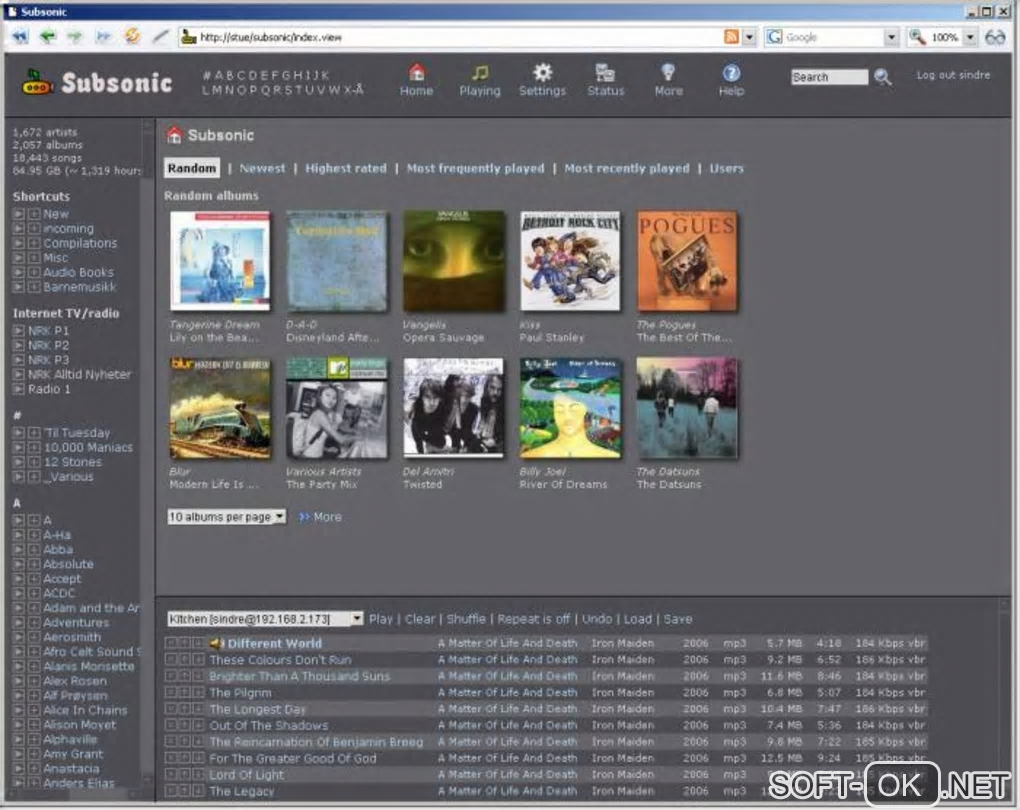The image size is (1020, 810).
Task: Click the Shuffle playlist link
Action: pyautogui.click(x=466, y=619)
